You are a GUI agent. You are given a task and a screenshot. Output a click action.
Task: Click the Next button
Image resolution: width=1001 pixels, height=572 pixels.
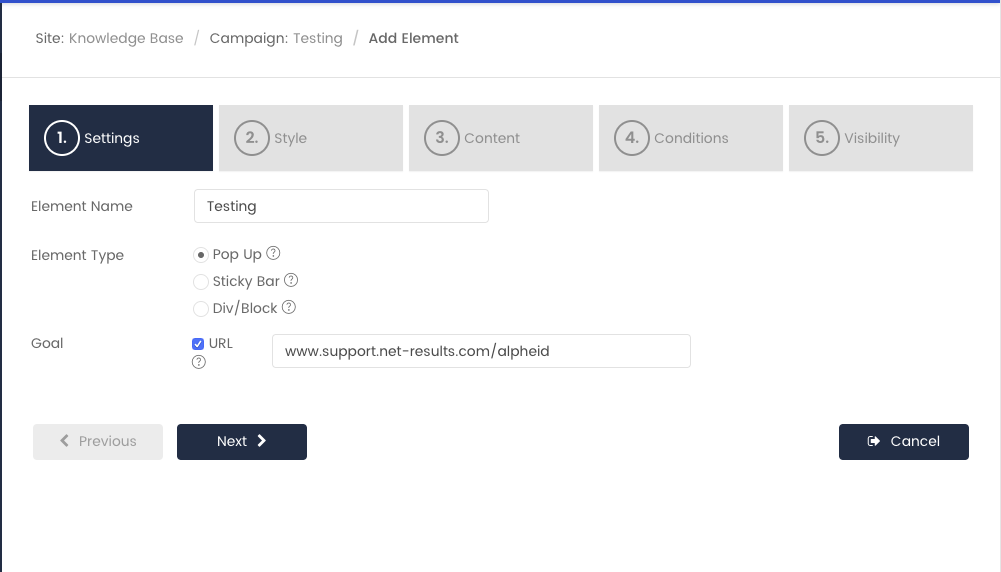(242, 442)
